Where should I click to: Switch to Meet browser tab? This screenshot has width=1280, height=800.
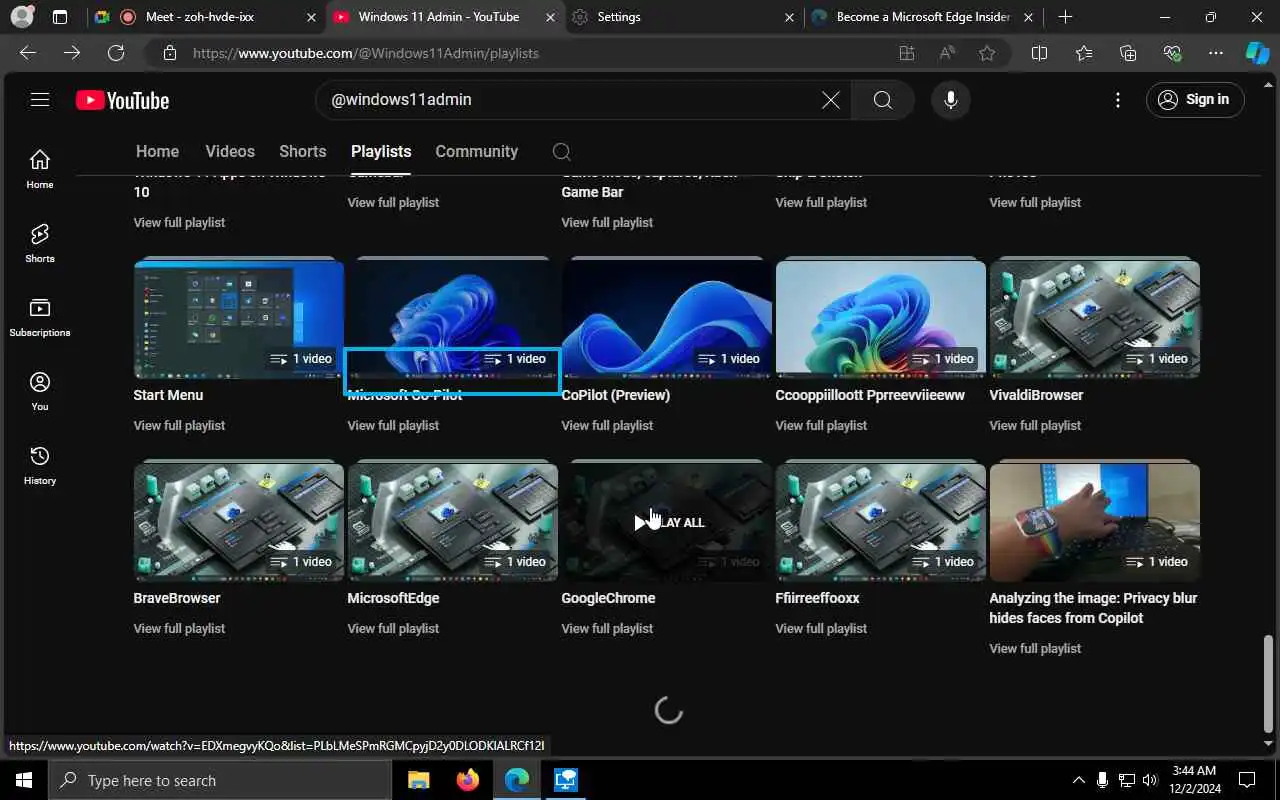coord(205,17)
